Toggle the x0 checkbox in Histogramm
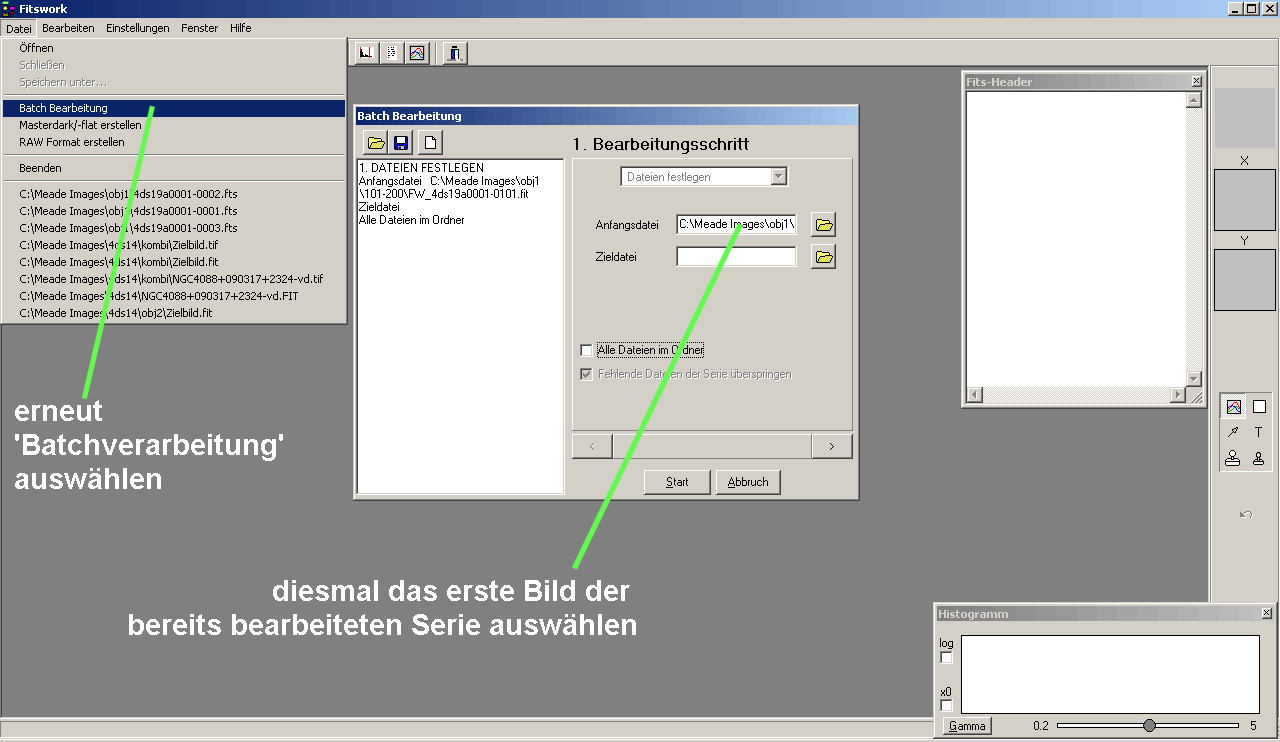The height and width of the screenshot is (742, 1280). click(x=947, y=705)
